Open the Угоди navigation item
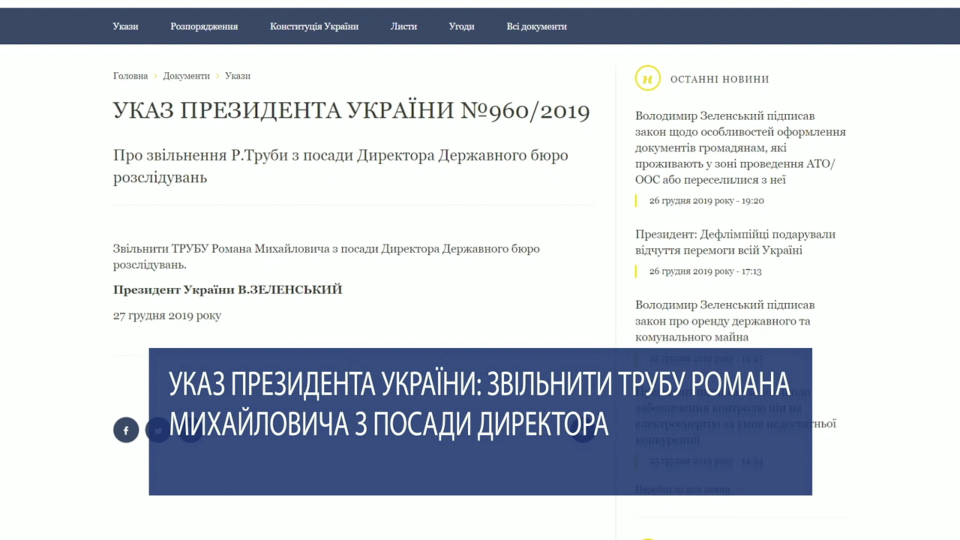960x540 pixels. pyautogui.click(x=461, y=26)
